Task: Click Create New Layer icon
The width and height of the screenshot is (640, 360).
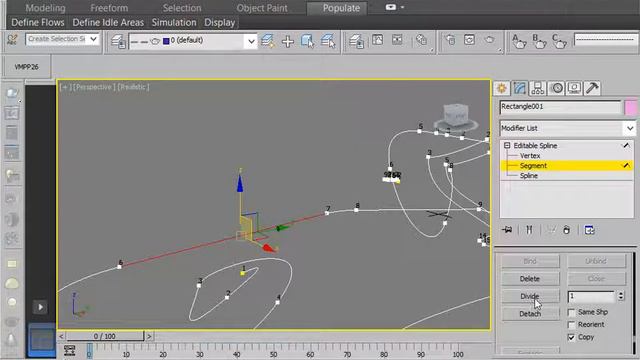Action: pos(268,41)
